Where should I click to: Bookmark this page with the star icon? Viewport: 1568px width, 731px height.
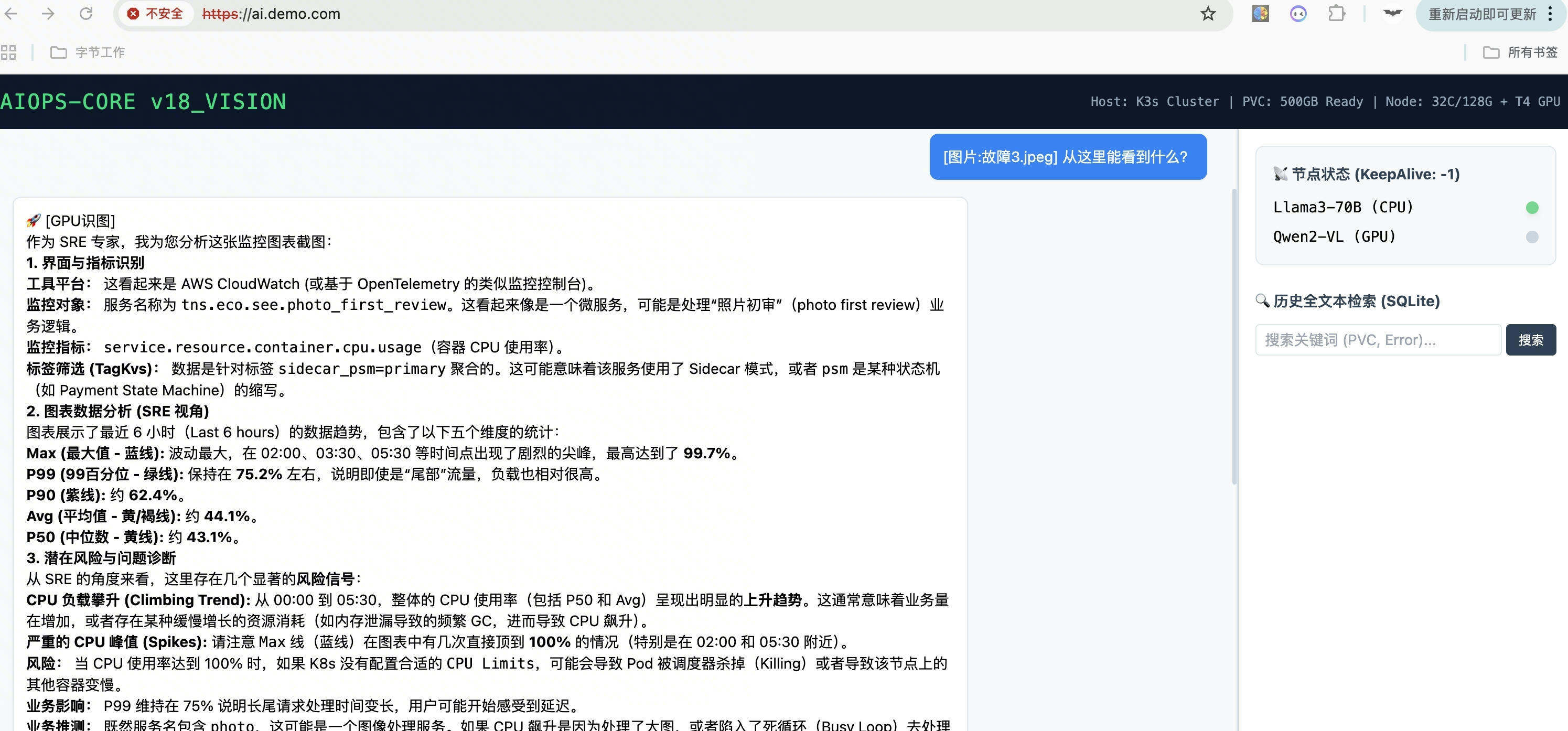tap(1208, 14)
